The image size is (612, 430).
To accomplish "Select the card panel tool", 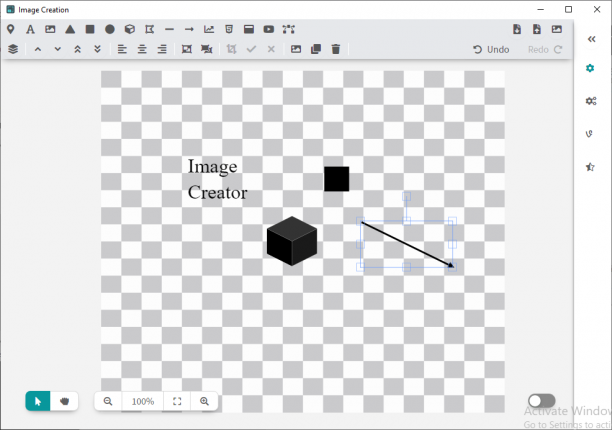I will (249, 29).
